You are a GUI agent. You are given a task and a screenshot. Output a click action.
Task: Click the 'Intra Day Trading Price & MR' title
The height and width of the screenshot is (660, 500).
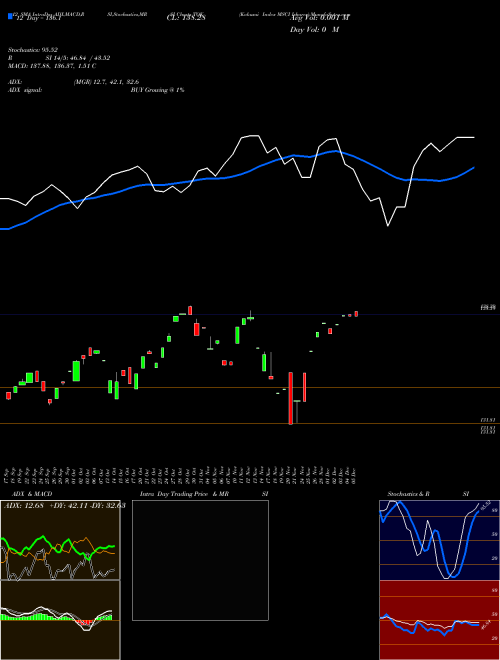pos(184,494)
